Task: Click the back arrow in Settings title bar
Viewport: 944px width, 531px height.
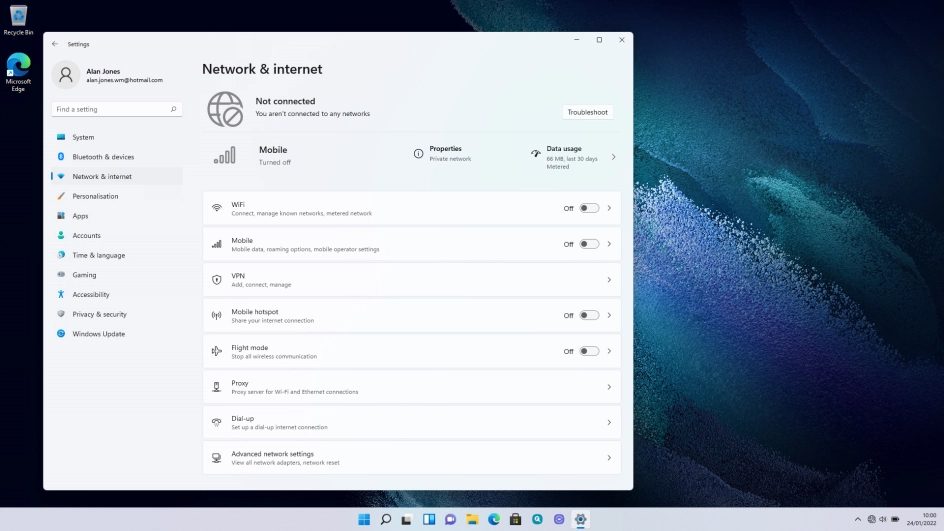Action: (x=55, y=44)
